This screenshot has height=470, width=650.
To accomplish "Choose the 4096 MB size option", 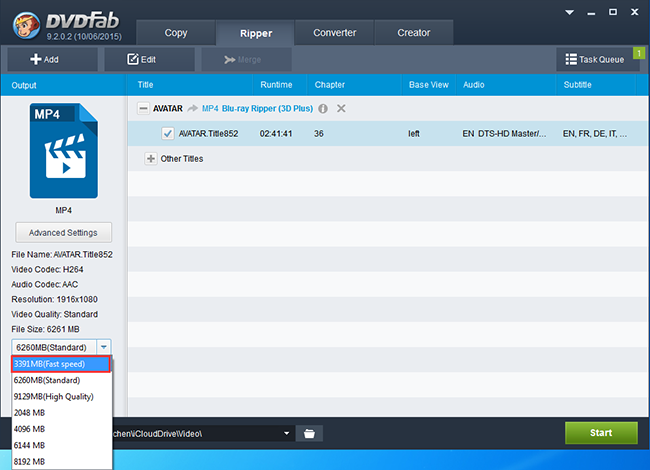I will 62,429.
